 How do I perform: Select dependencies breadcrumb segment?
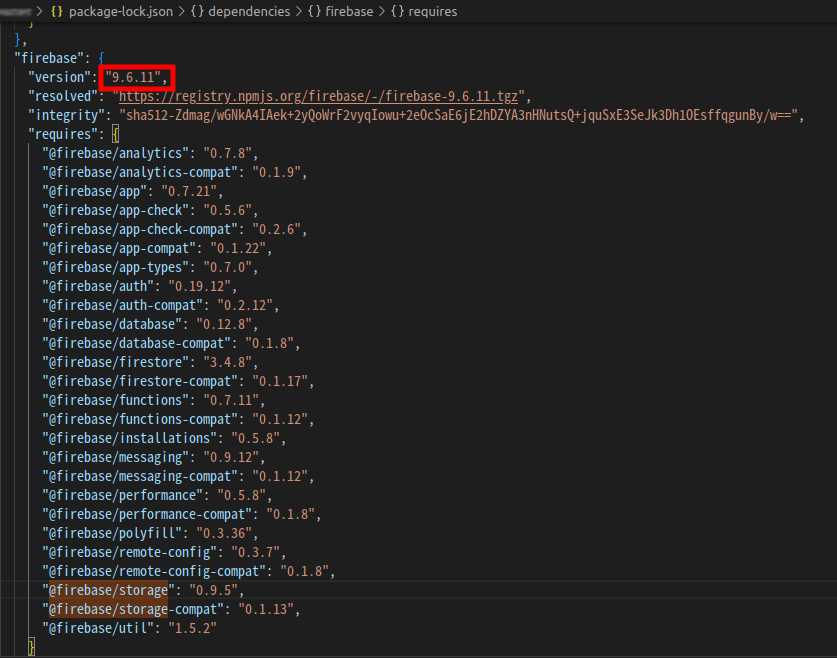pos(249,11)
